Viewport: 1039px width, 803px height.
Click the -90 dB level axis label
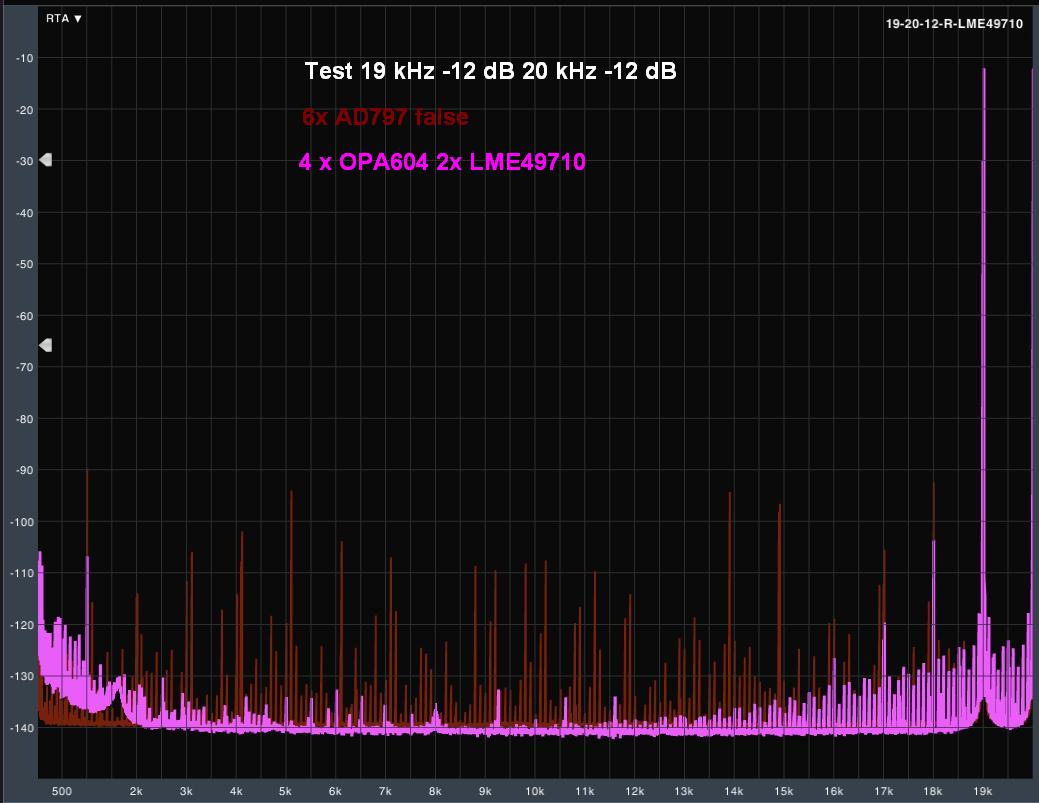(x=25, y=470)
